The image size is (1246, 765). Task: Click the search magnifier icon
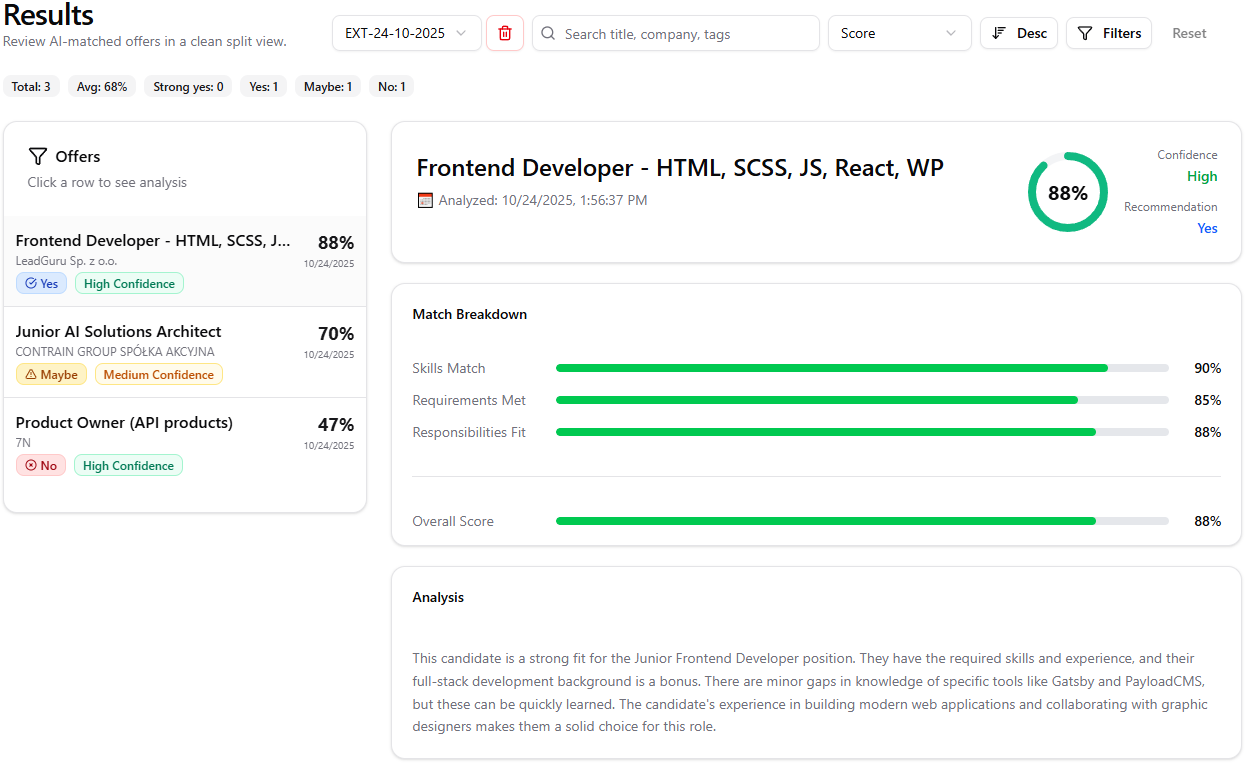pos(548,33)
